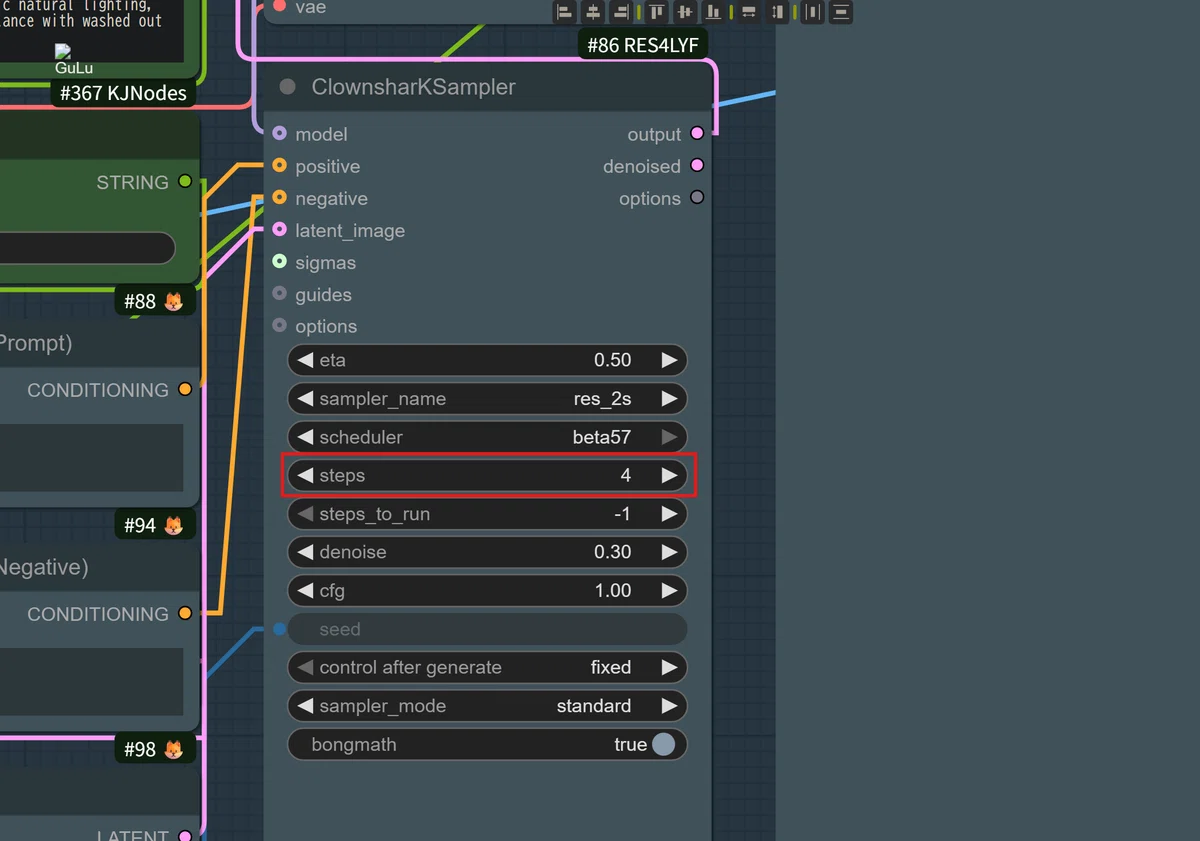
Task: Click the #86 RES4LYF badge
Action: (x=643, y=45)
